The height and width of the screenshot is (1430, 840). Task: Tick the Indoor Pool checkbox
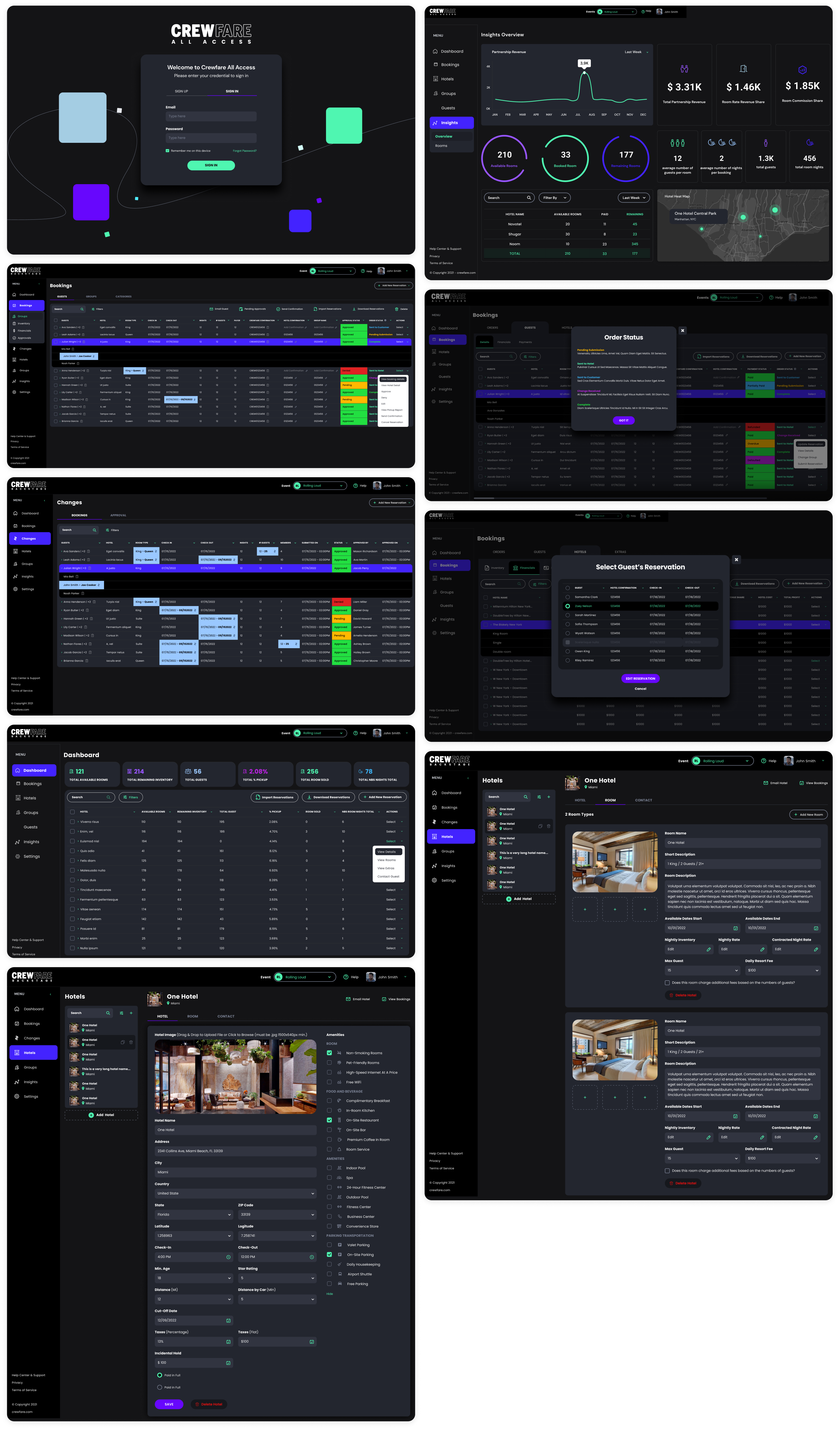pos(329,1168)
